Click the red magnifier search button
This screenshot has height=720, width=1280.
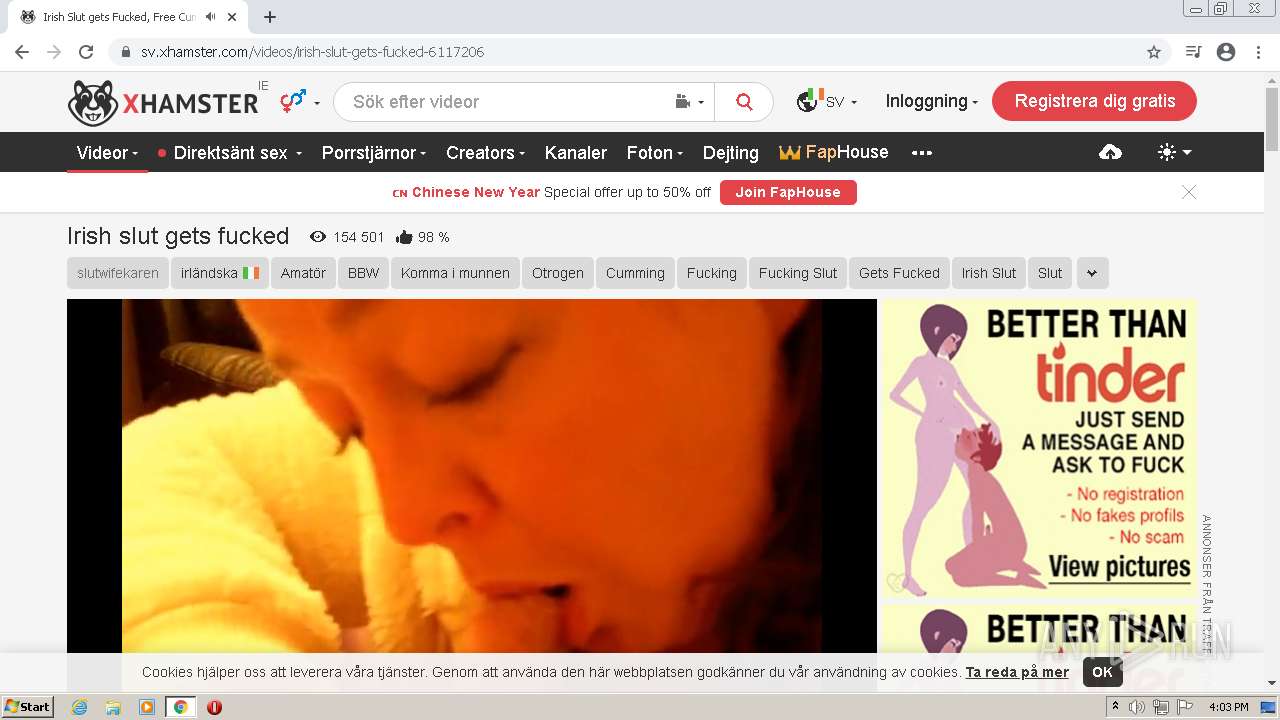744,102
